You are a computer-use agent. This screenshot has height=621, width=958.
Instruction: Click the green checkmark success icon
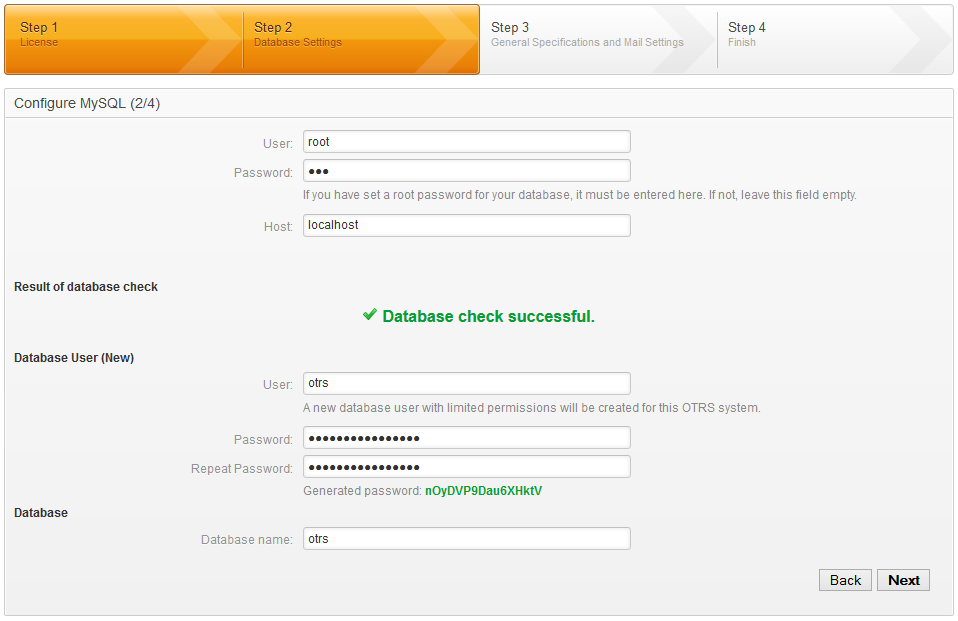(x=369, y=316)
